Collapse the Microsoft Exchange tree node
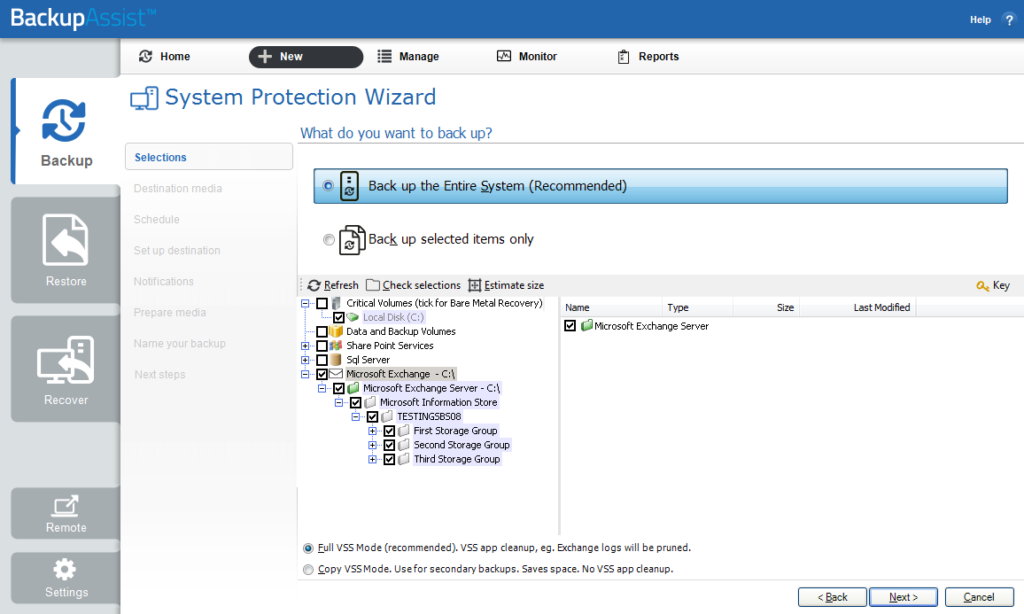The image size is (1024, 614). click(x=305, y=374)
